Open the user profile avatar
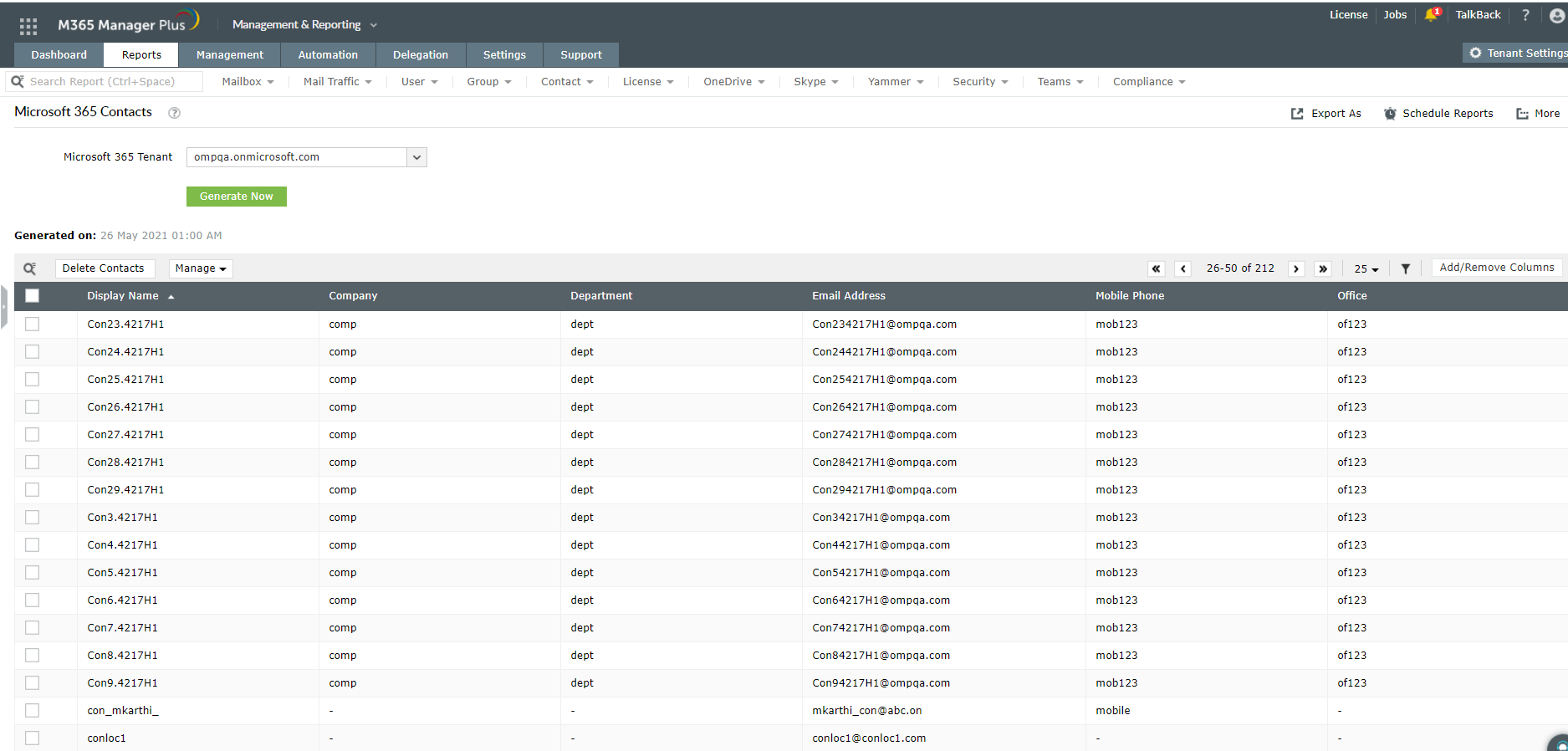This screenshot has height=751, width=1568. pos(1557,15)
